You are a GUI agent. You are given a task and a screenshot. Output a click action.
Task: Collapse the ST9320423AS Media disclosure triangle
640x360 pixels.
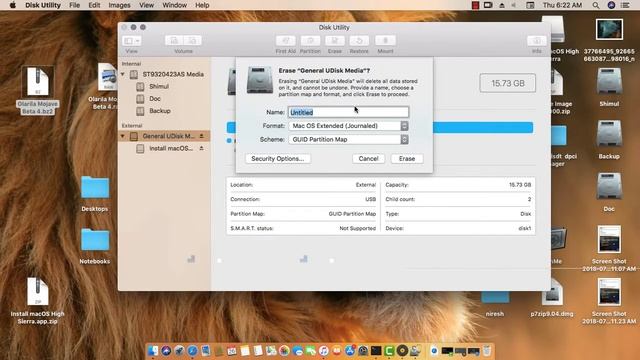click(122, 74)
